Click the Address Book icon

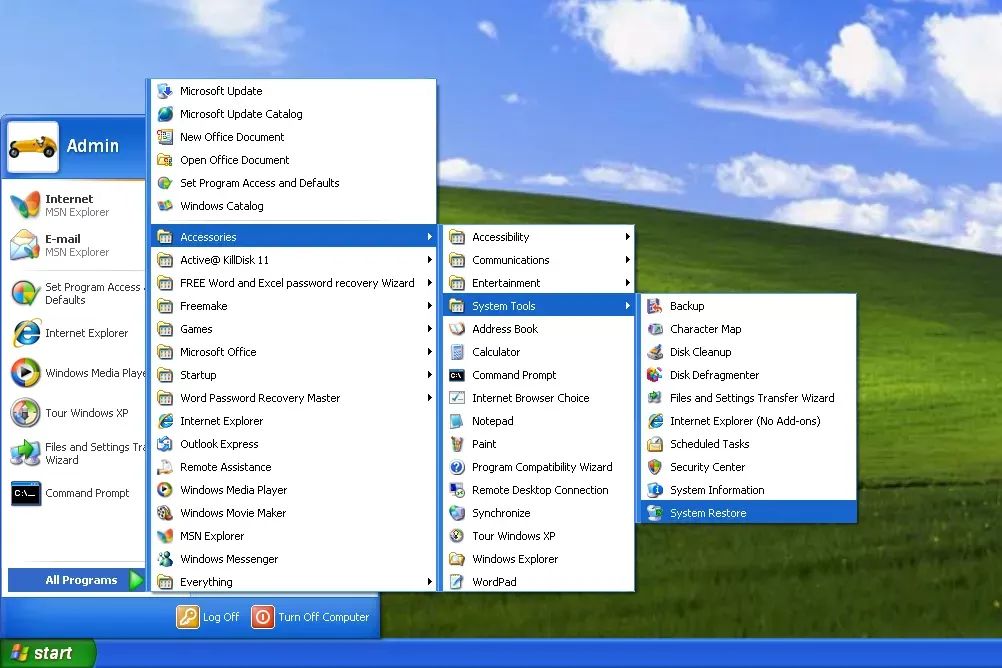pyautogui.click(x=457, y=329)
